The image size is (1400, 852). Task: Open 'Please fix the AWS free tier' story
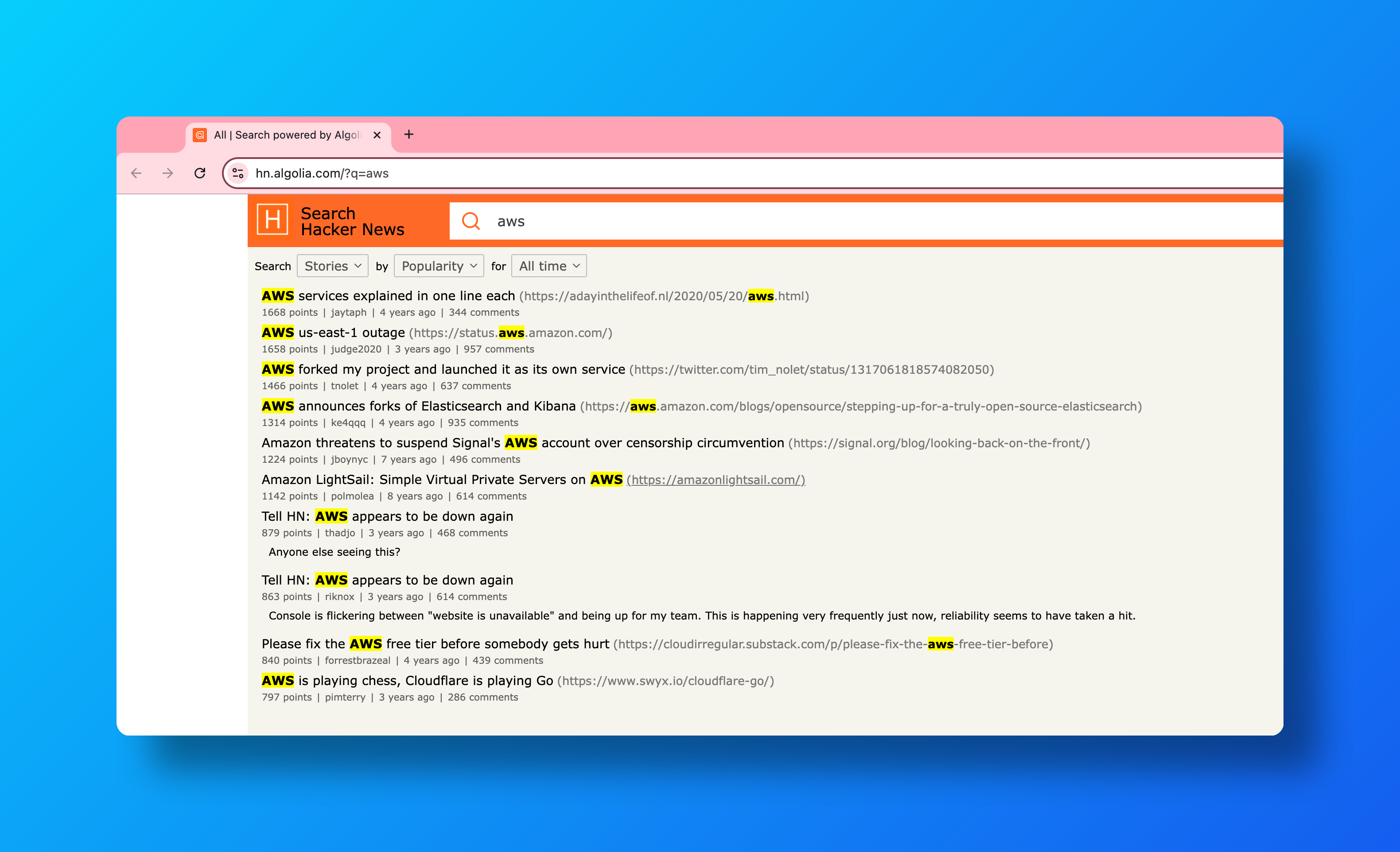[435, 644]
